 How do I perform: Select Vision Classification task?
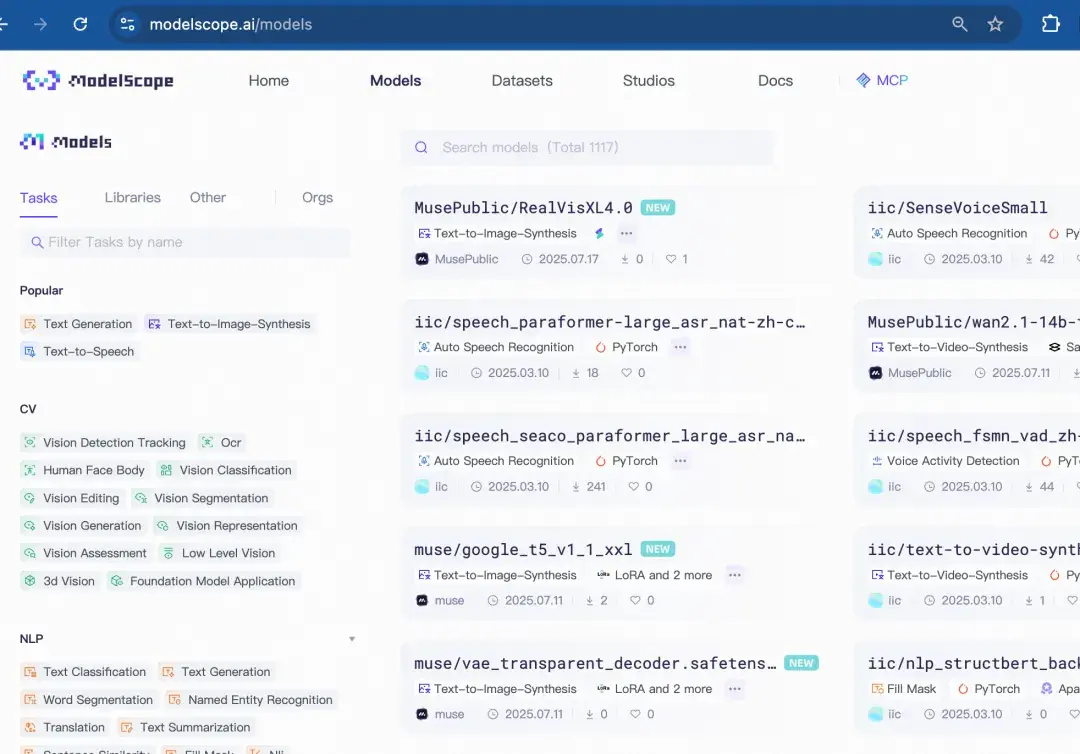pos(227,470)
